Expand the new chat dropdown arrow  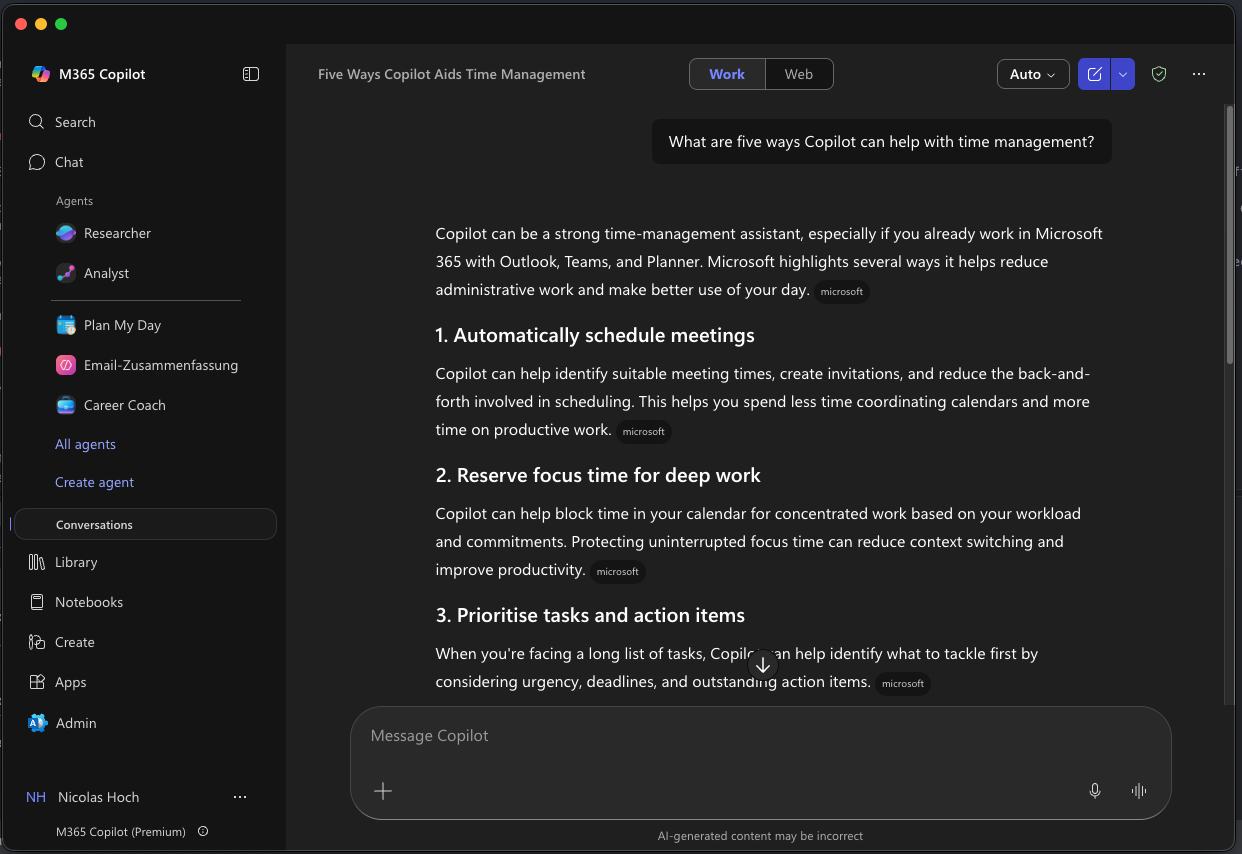click(x=1123, y=74)
